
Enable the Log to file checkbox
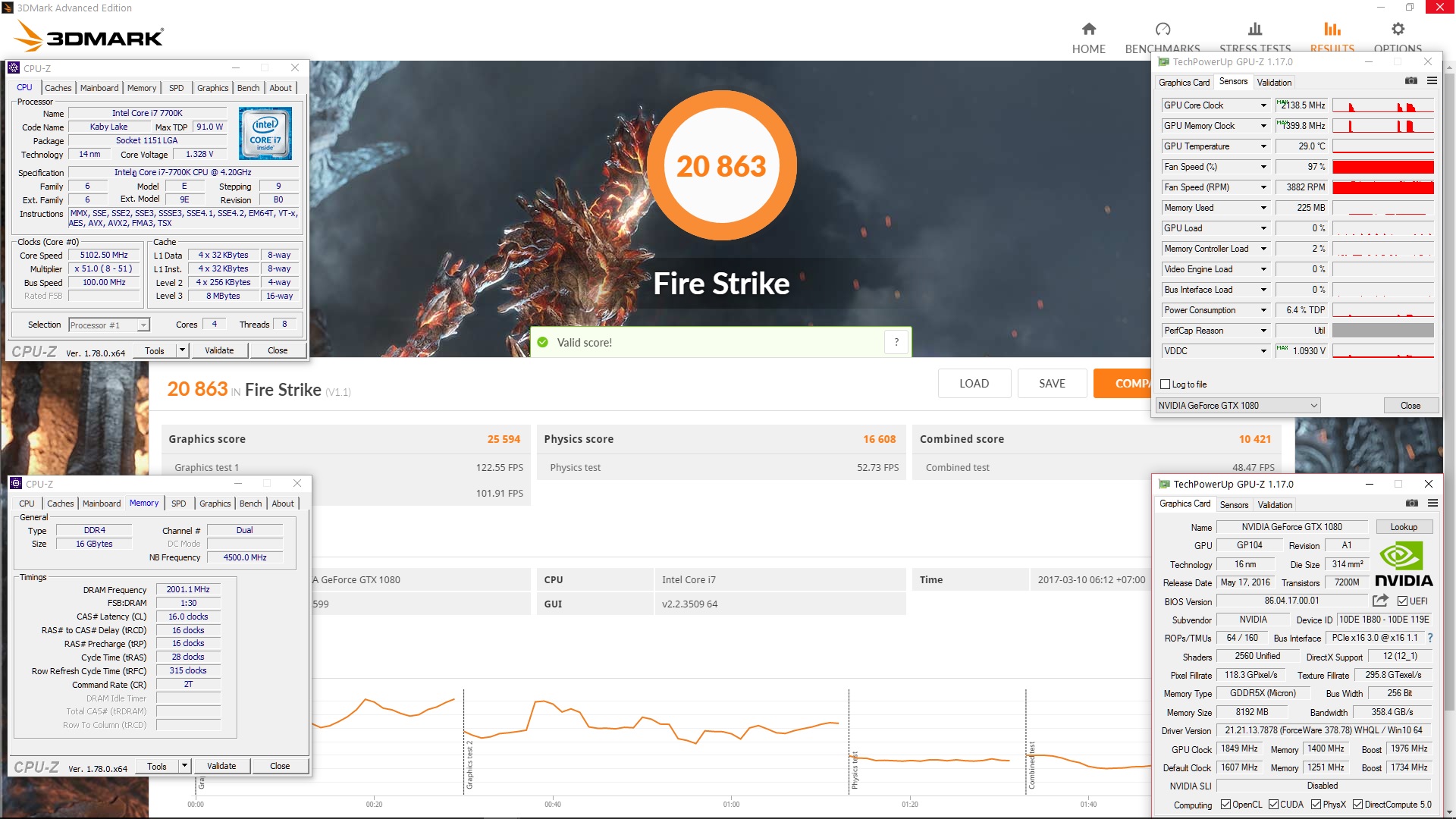1166,384
